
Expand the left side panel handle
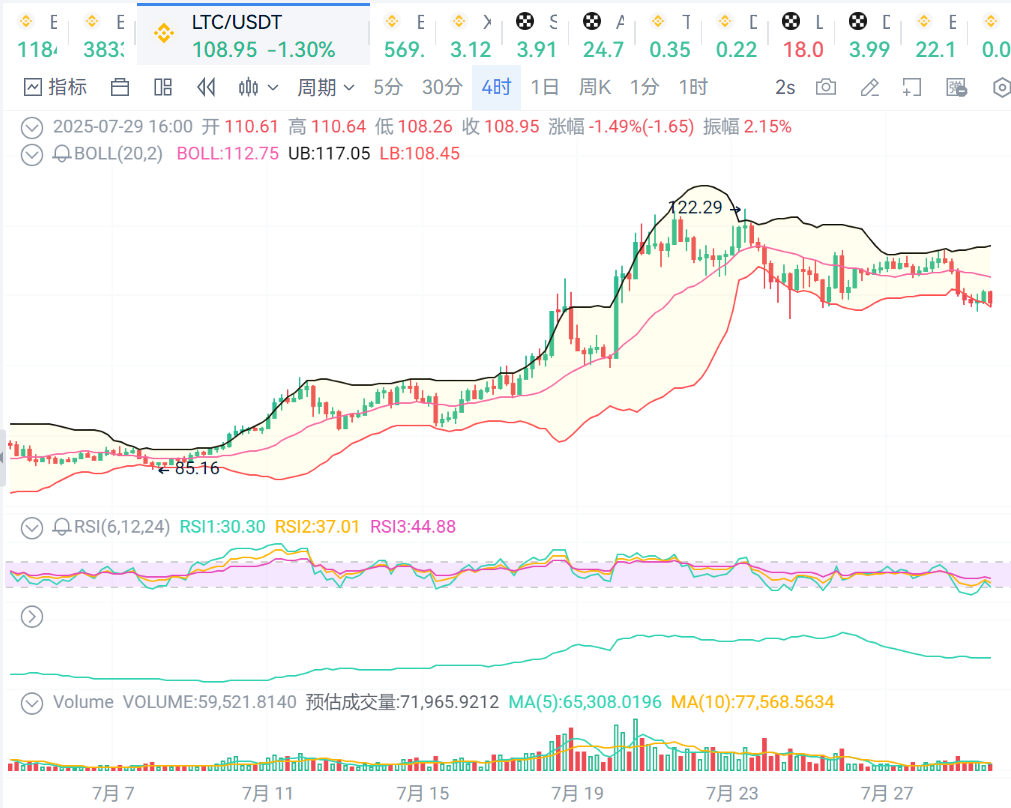pos(3,458)
